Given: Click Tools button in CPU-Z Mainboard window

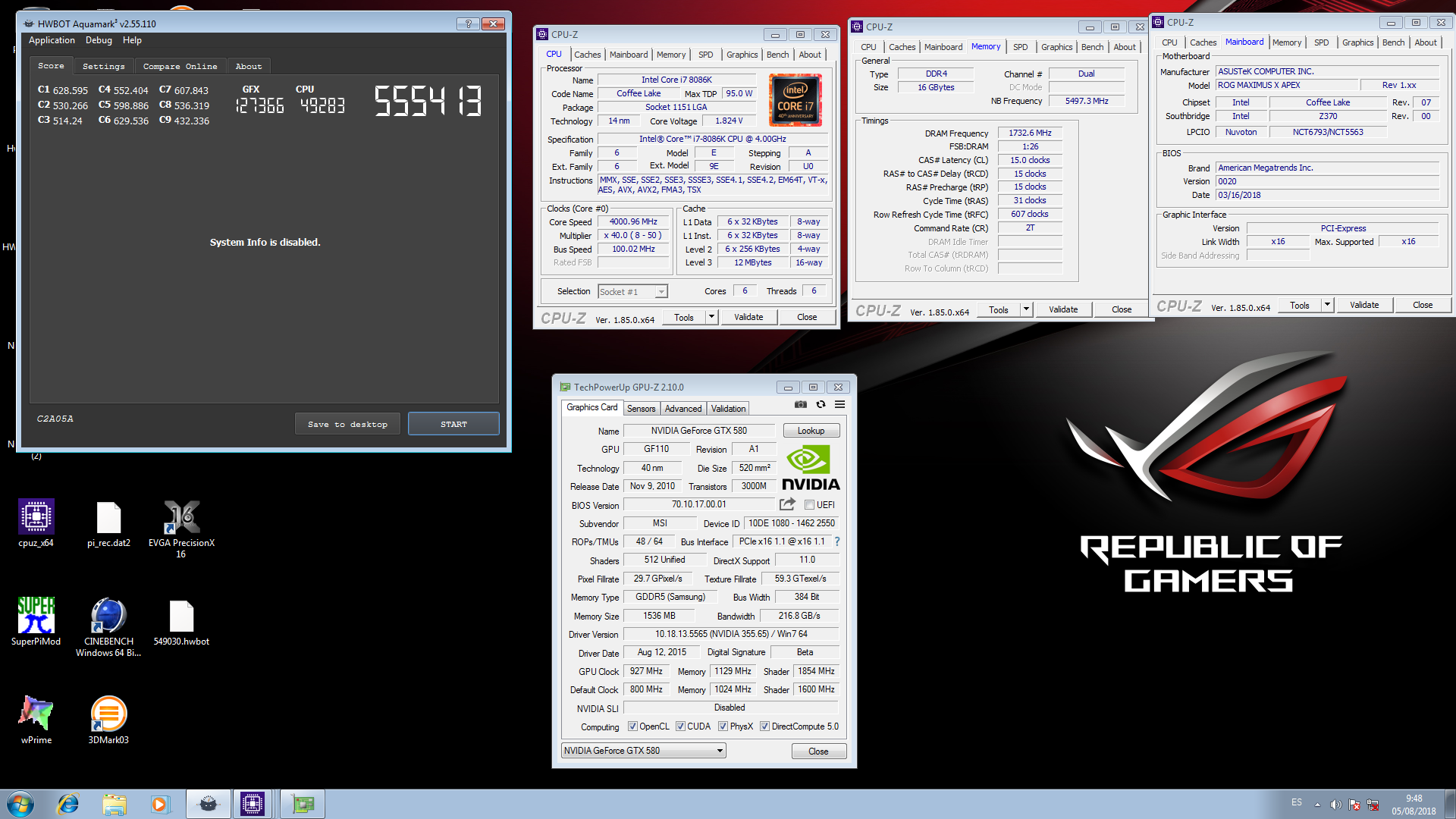Looking at the screenshot, I should (1299, 305).
